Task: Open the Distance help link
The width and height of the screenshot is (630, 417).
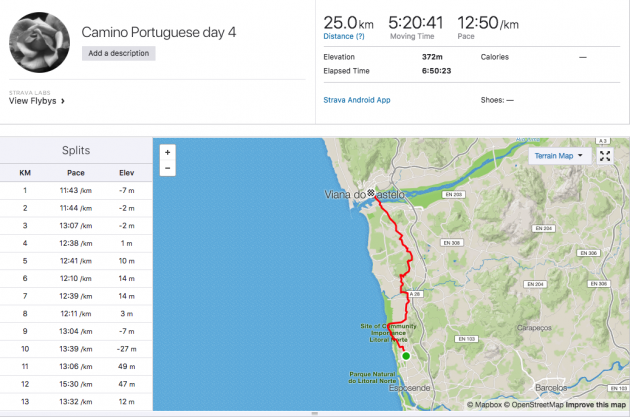Action: pos(343,36)
